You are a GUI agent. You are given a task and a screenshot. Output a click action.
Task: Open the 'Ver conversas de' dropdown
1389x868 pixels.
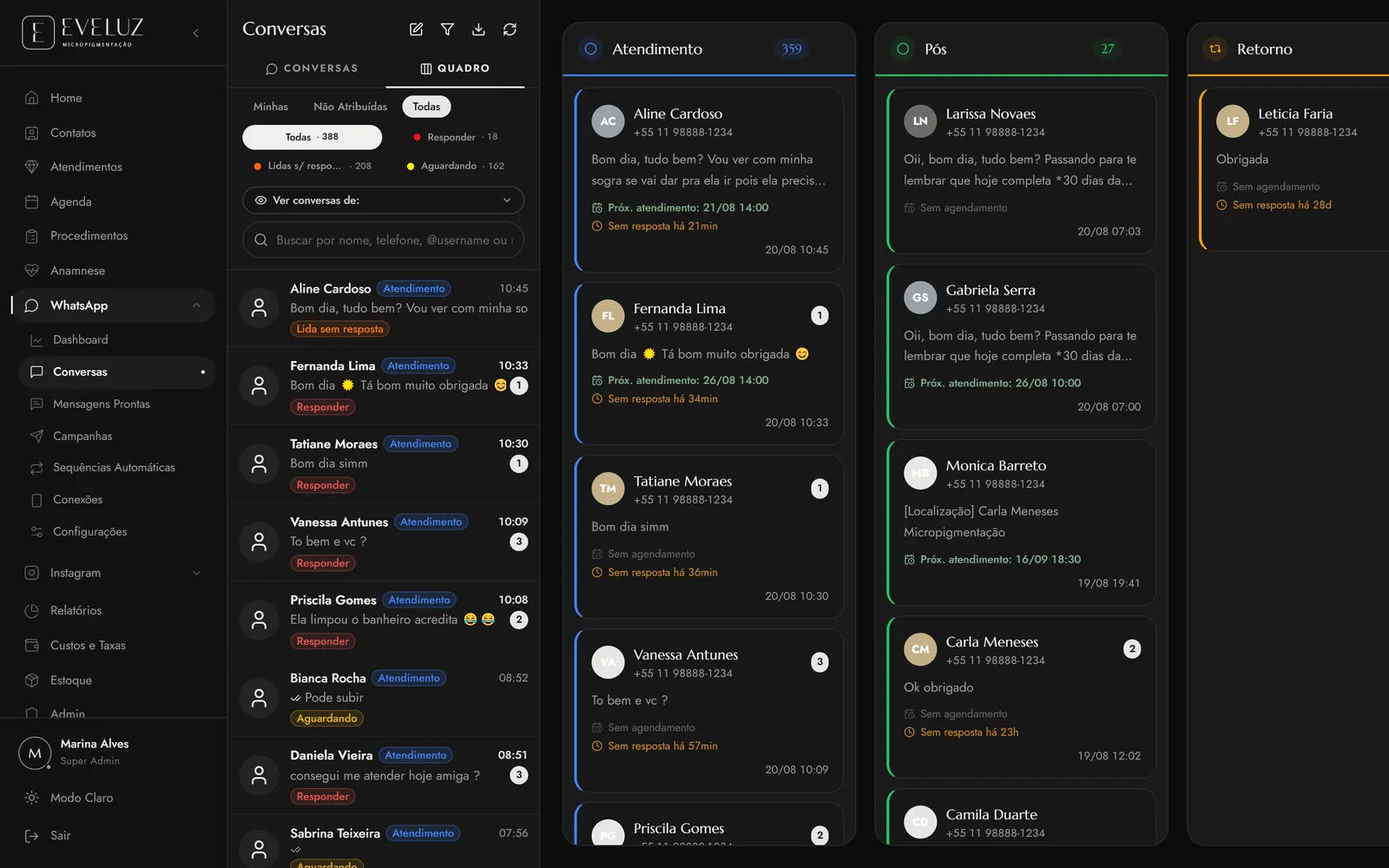[383, 201]
